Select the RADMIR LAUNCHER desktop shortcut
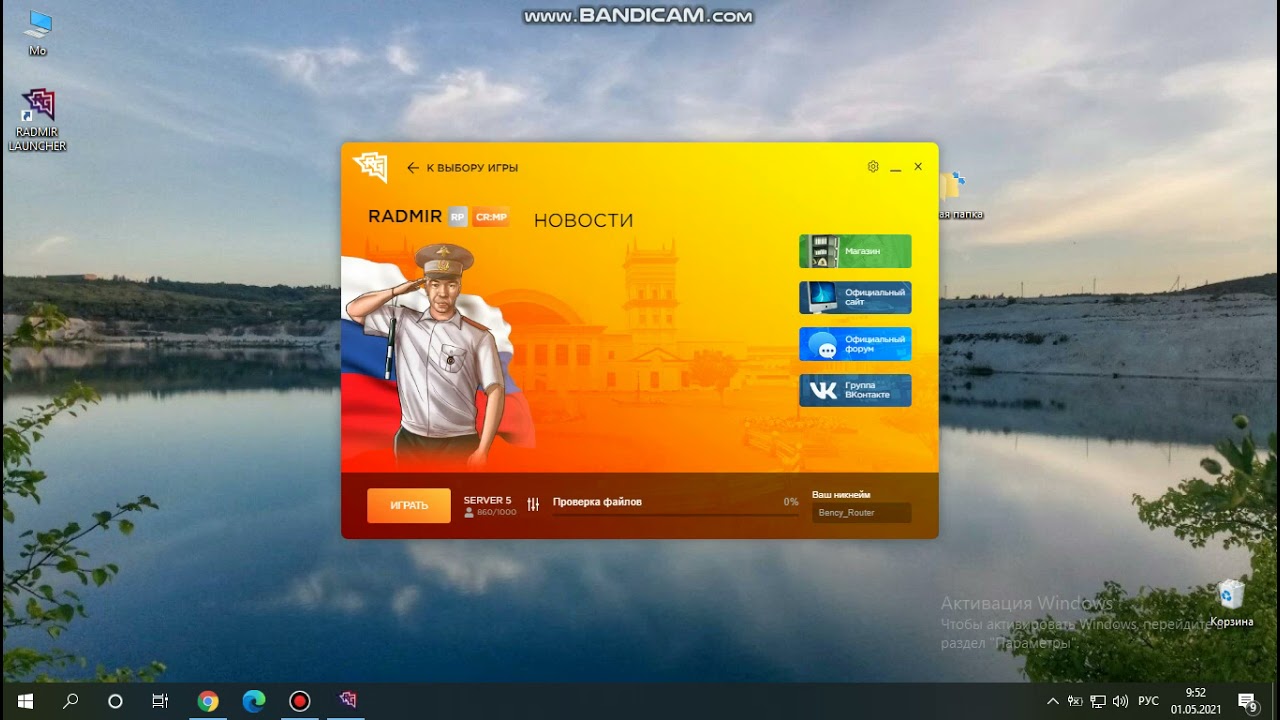Image resolution: width=1280 pixels, height=720 pixels. pos(38,120)
